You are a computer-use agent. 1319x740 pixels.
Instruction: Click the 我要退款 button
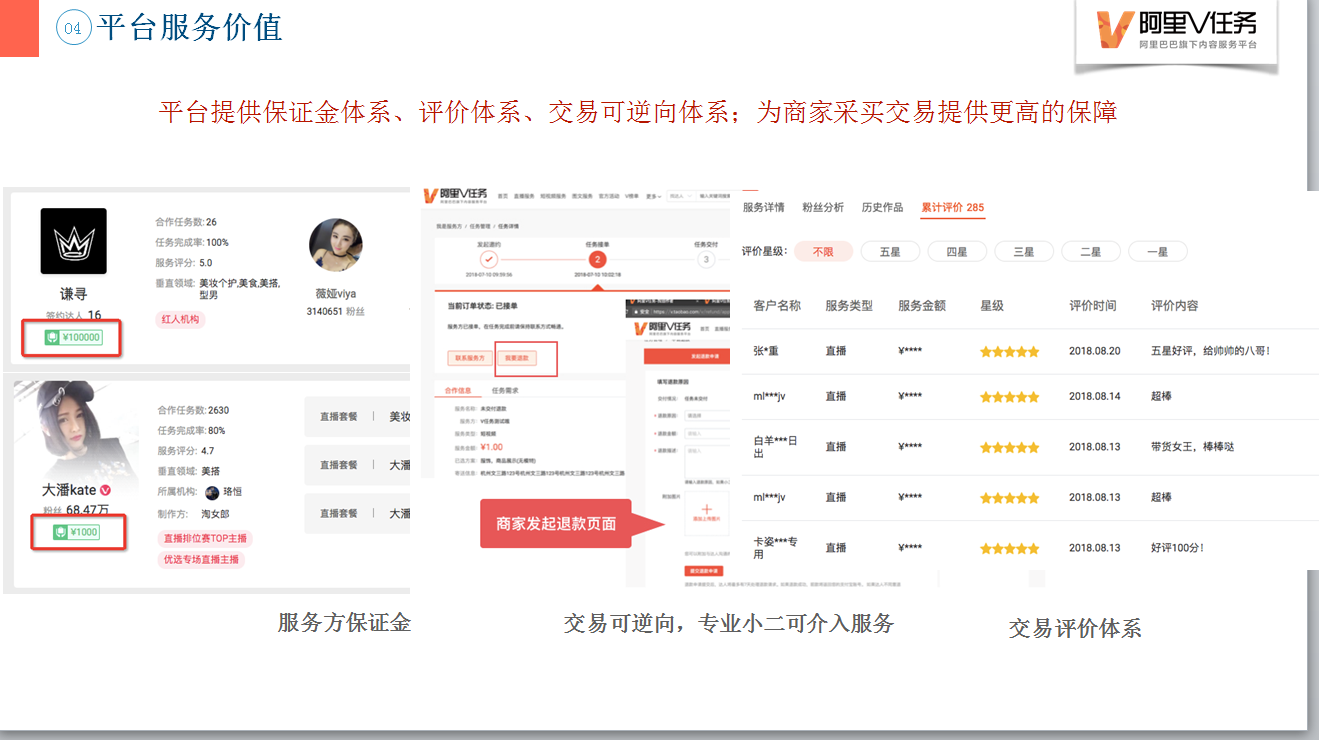(517, 358)
